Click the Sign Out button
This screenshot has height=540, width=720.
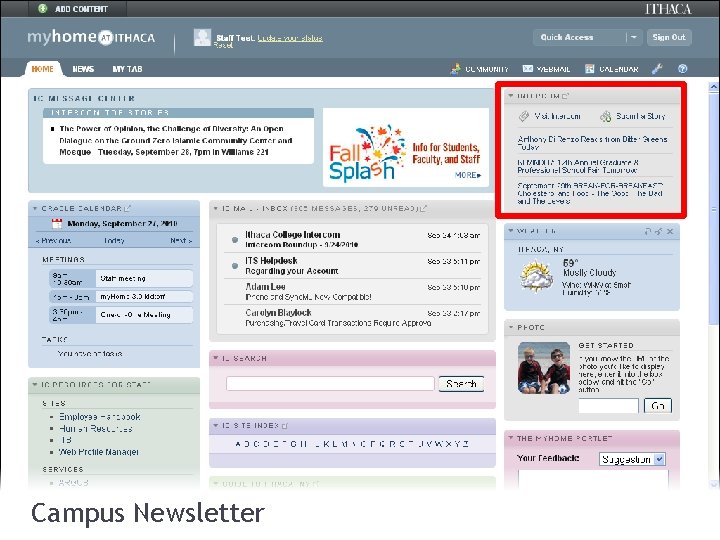[x=669, y=37]
